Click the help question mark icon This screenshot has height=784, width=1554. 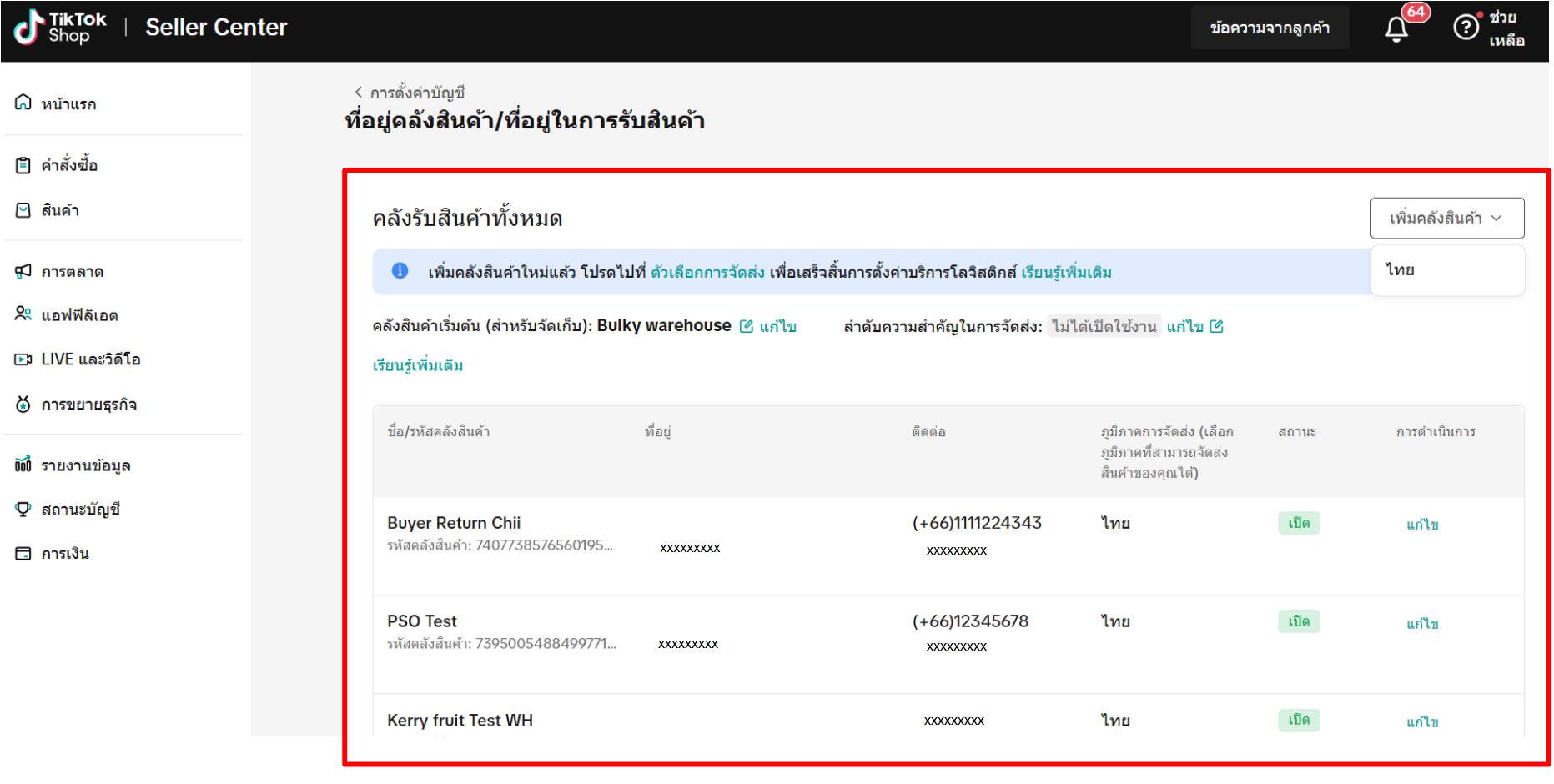click(1466, 28)
